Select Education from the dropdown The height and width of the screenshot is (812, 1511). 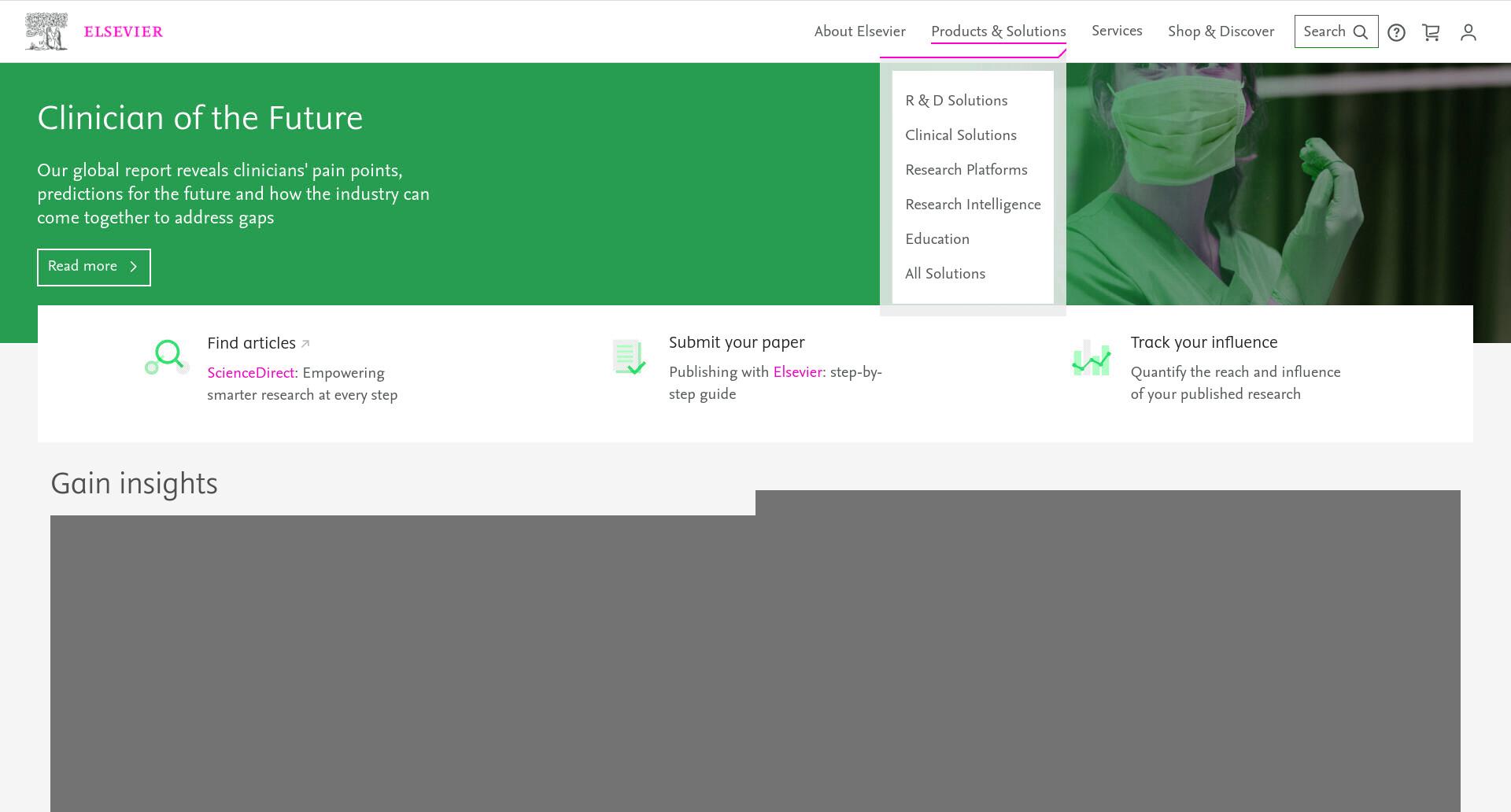[x=937, y=239]
